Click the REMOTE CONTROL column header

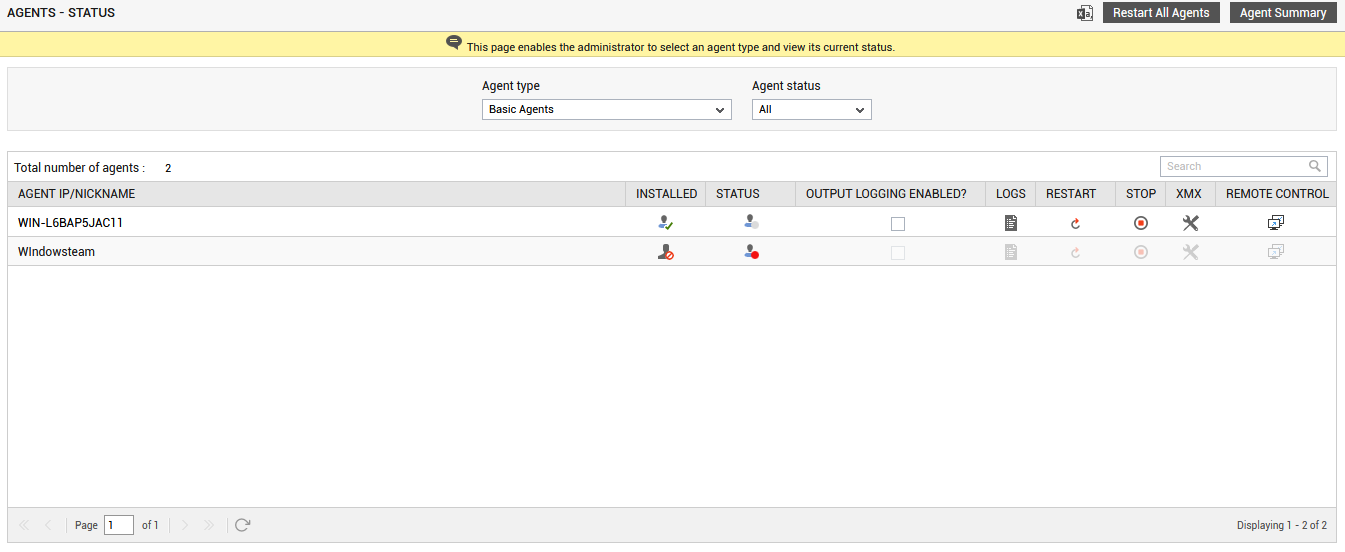coord(1277,194)
